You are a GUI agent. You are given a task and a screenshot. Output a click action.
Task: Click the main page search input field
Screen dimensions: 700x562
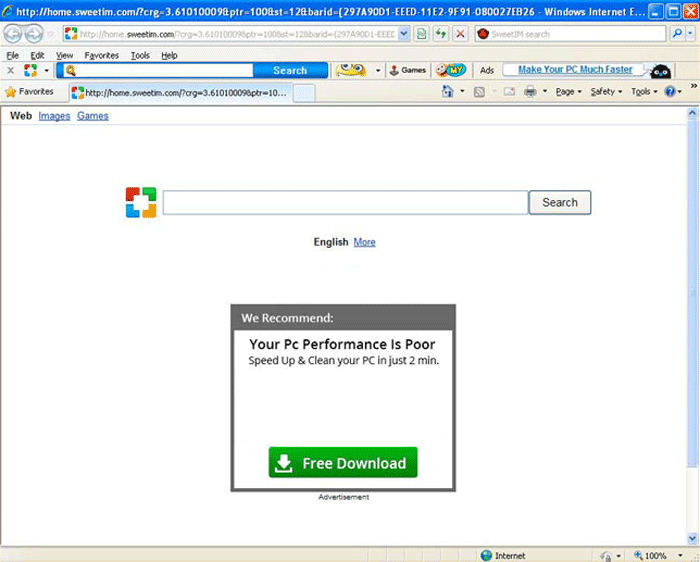[345, 203]
